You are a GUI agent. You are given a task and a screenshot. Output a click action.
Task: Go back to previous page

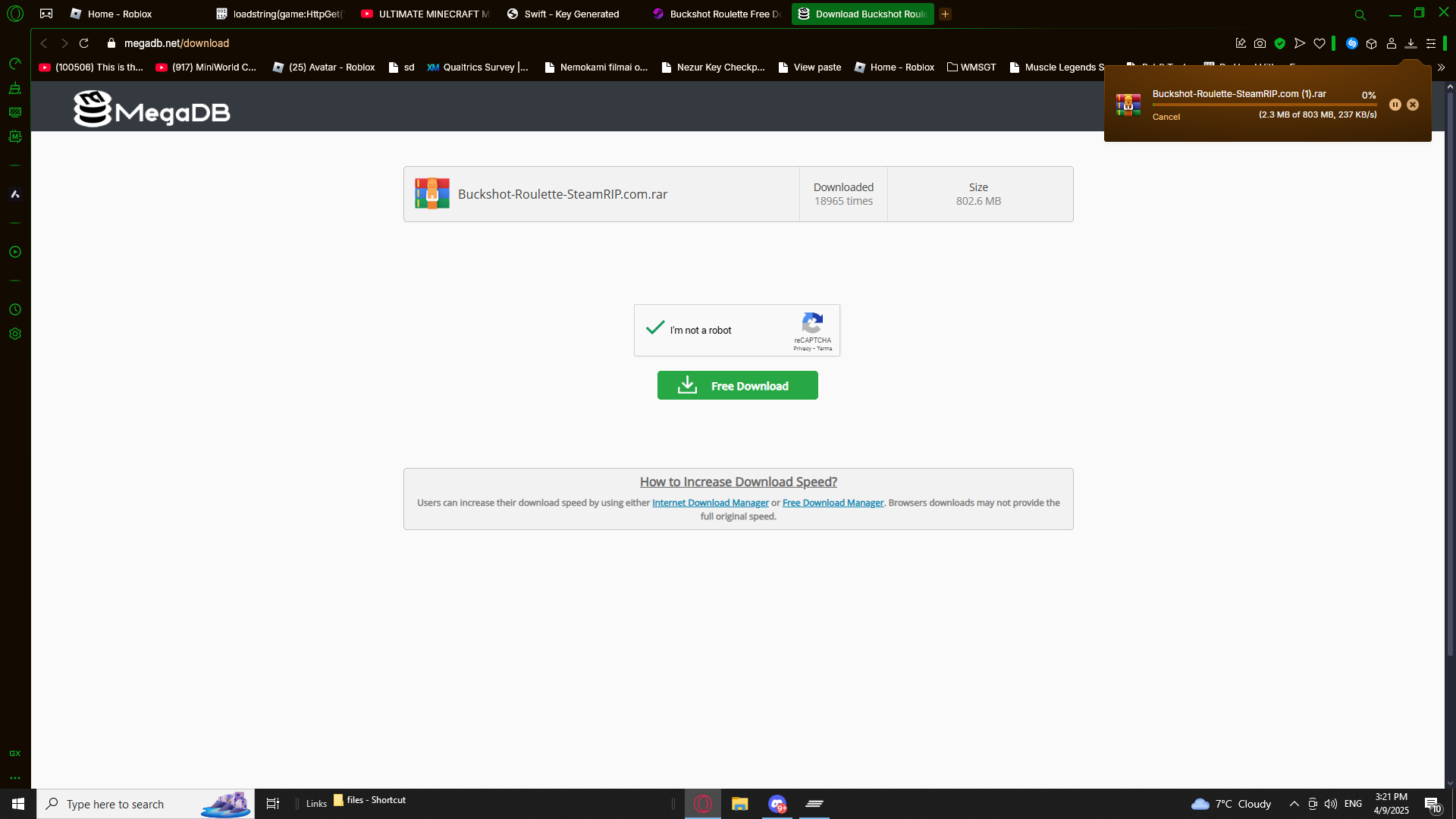[x=44, y=43]
